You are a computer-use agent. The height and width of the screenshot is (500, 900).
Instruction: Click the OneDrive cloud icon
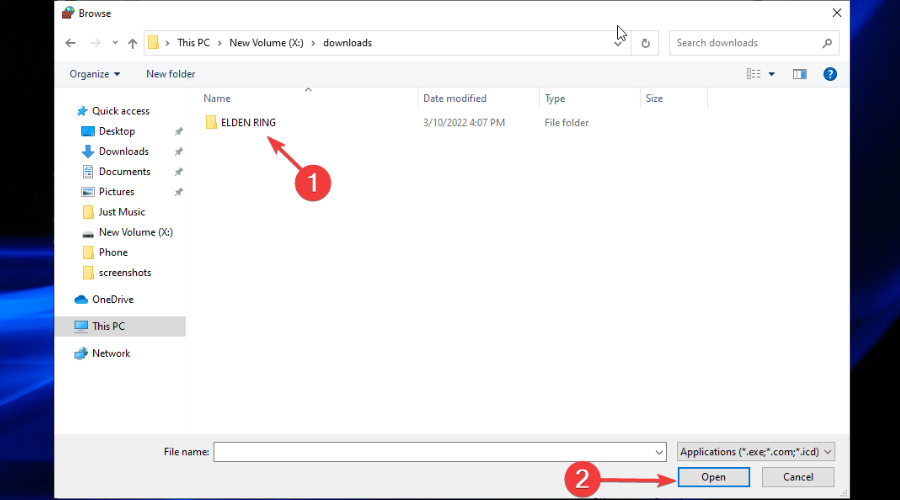pos(82,299)
